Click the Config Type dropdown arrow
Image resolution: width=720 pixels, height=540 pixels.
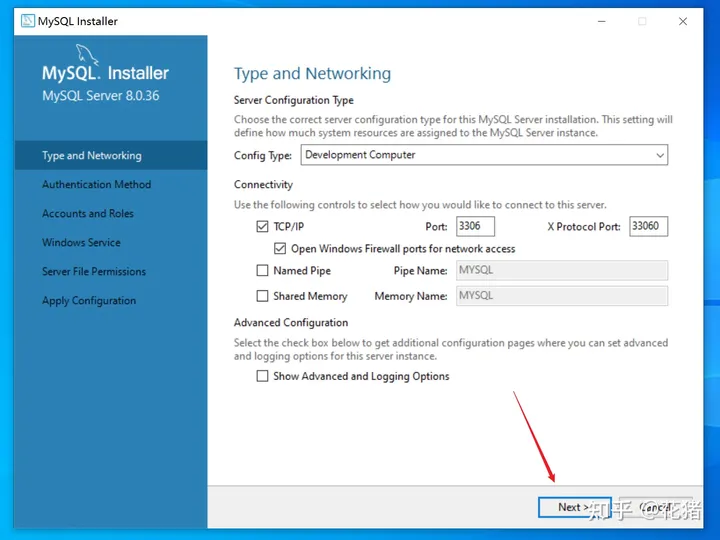pyautogui.click(x=660, y=155)
